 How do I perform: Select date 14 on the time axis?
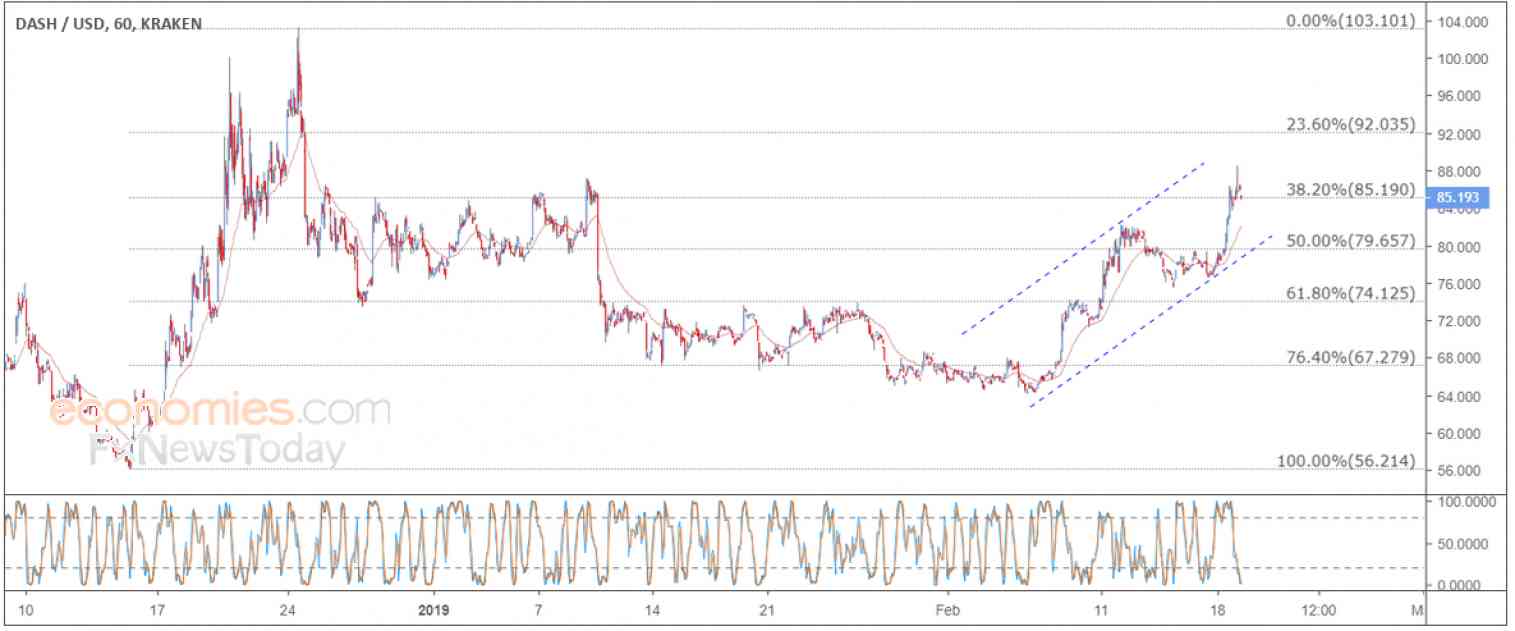pos(651,609)
